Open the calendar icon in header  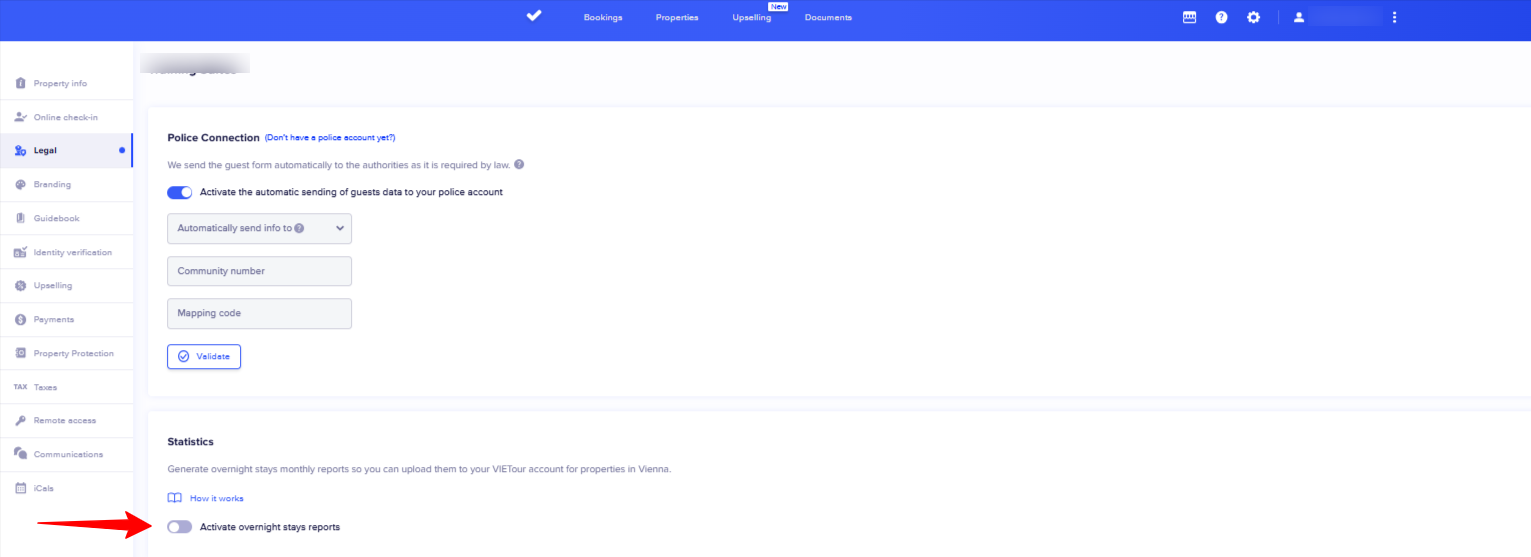[1189, 17]
